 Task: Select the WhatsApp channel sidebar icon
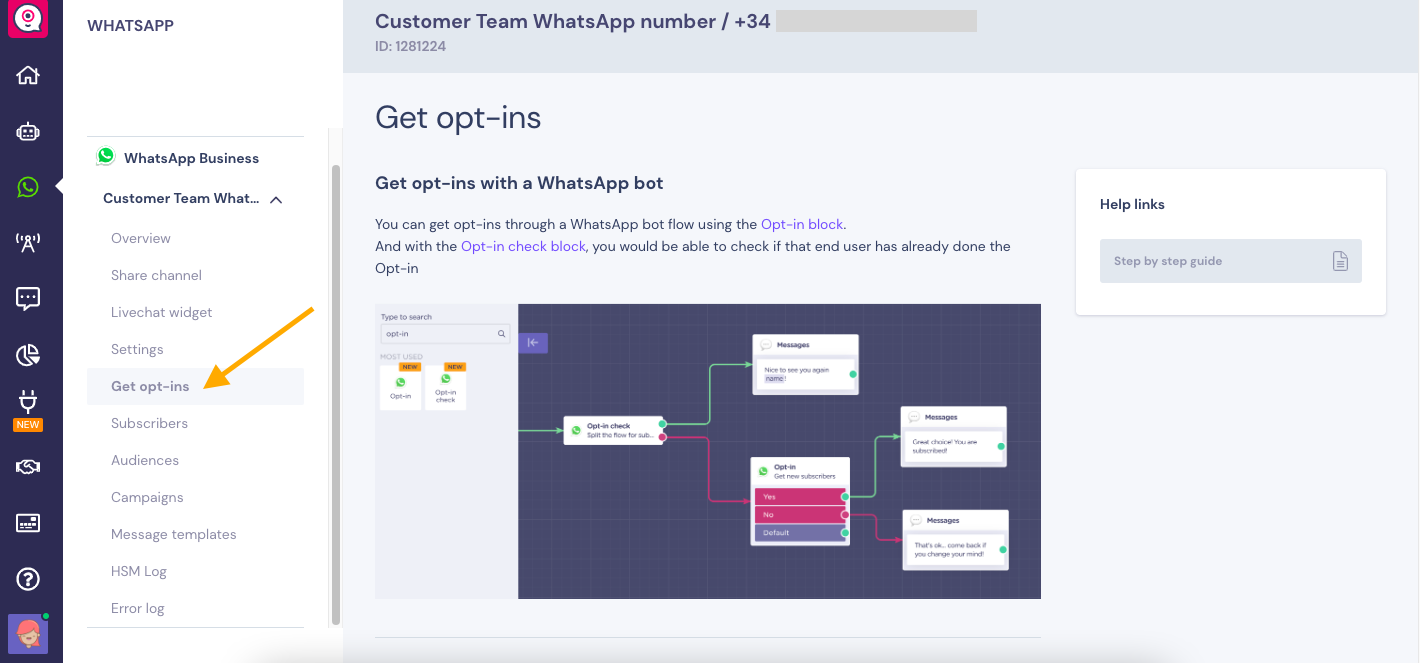[x=28, y=187]
